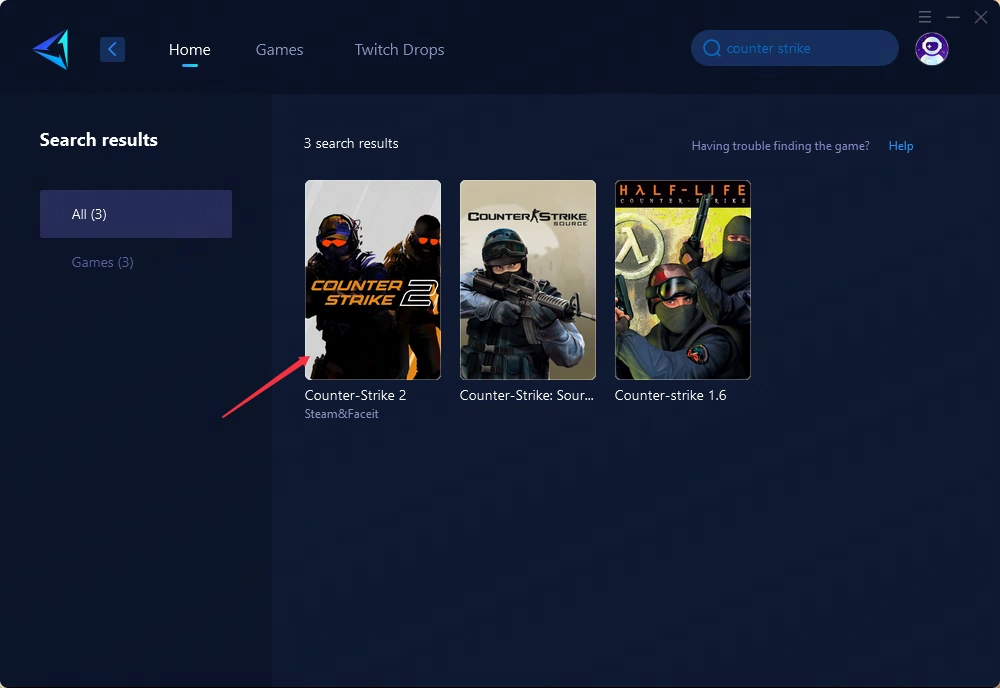Click the Counter-Strike: Sour... title text
This screenshot has width=1000, height=688.
tap(527, 395)
